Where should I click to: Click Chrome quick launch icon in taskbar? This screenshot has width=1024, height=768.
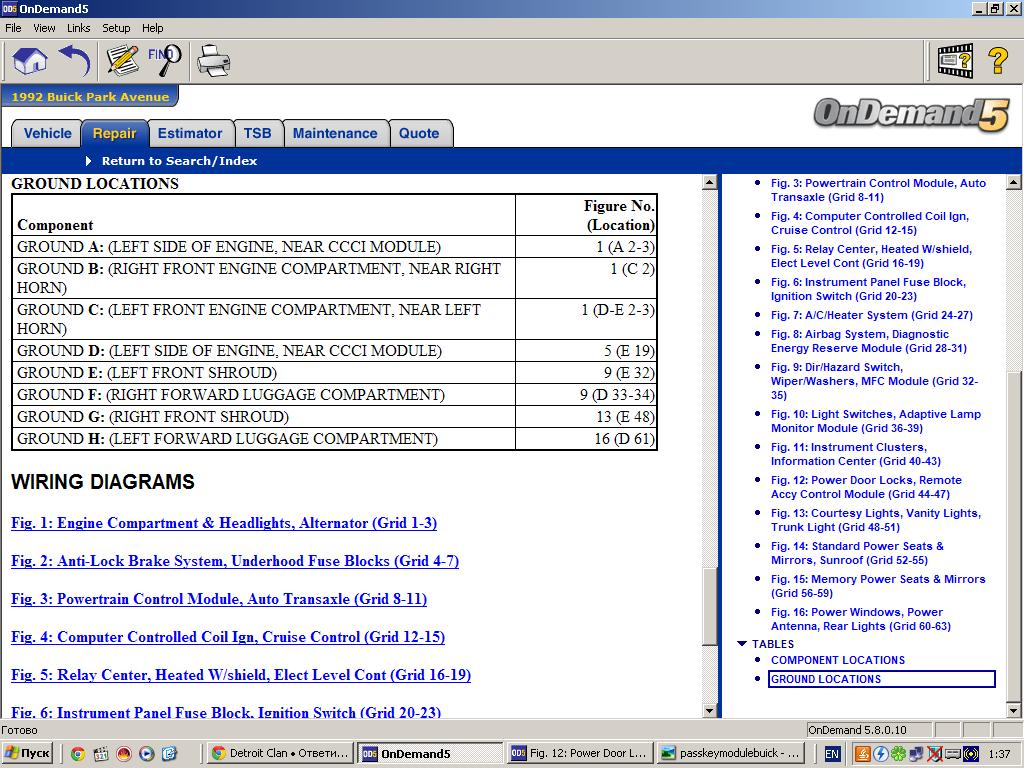coord(78,754)
